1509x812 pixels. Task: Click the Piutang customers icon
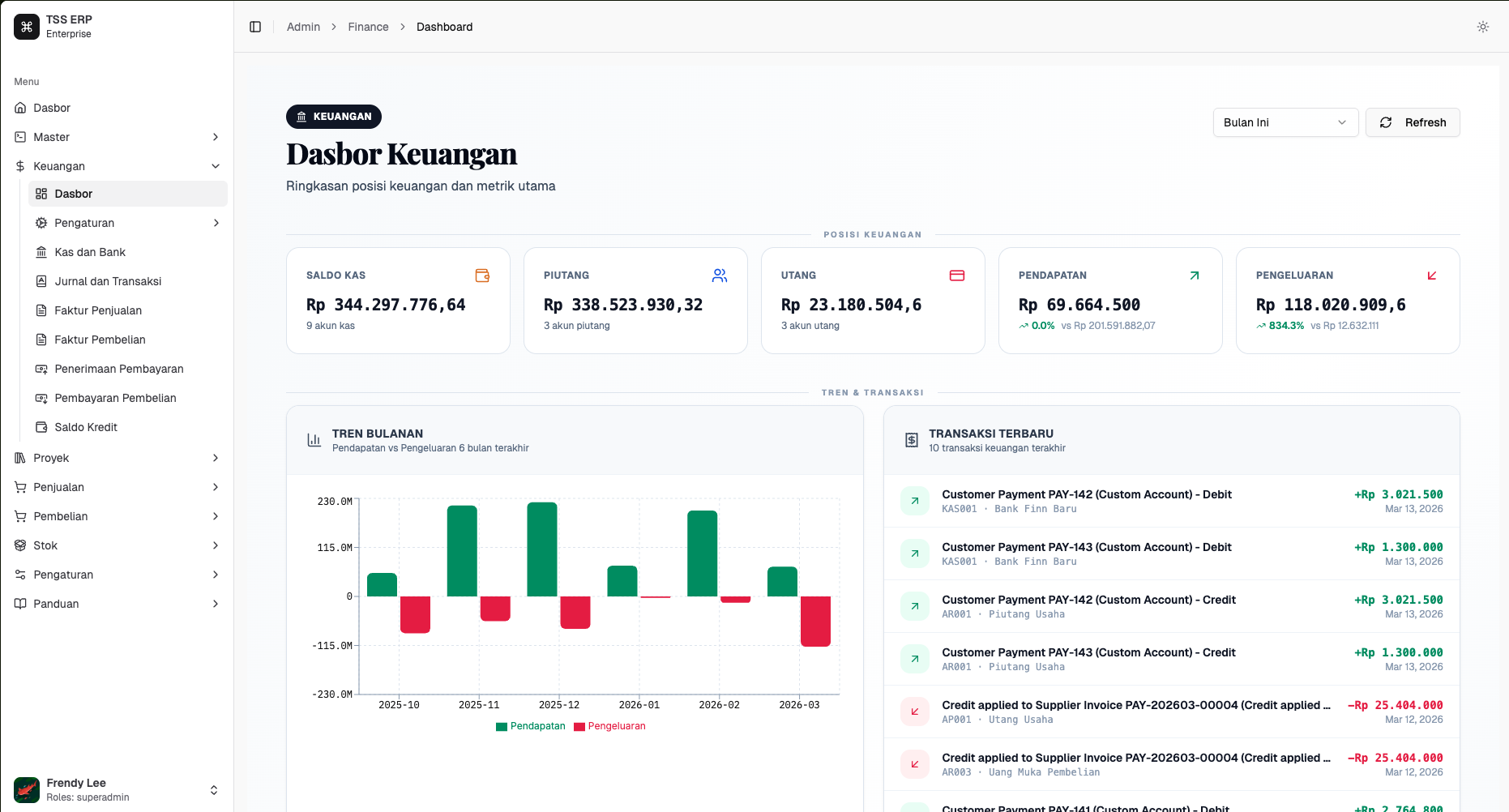tap(720, 276)
